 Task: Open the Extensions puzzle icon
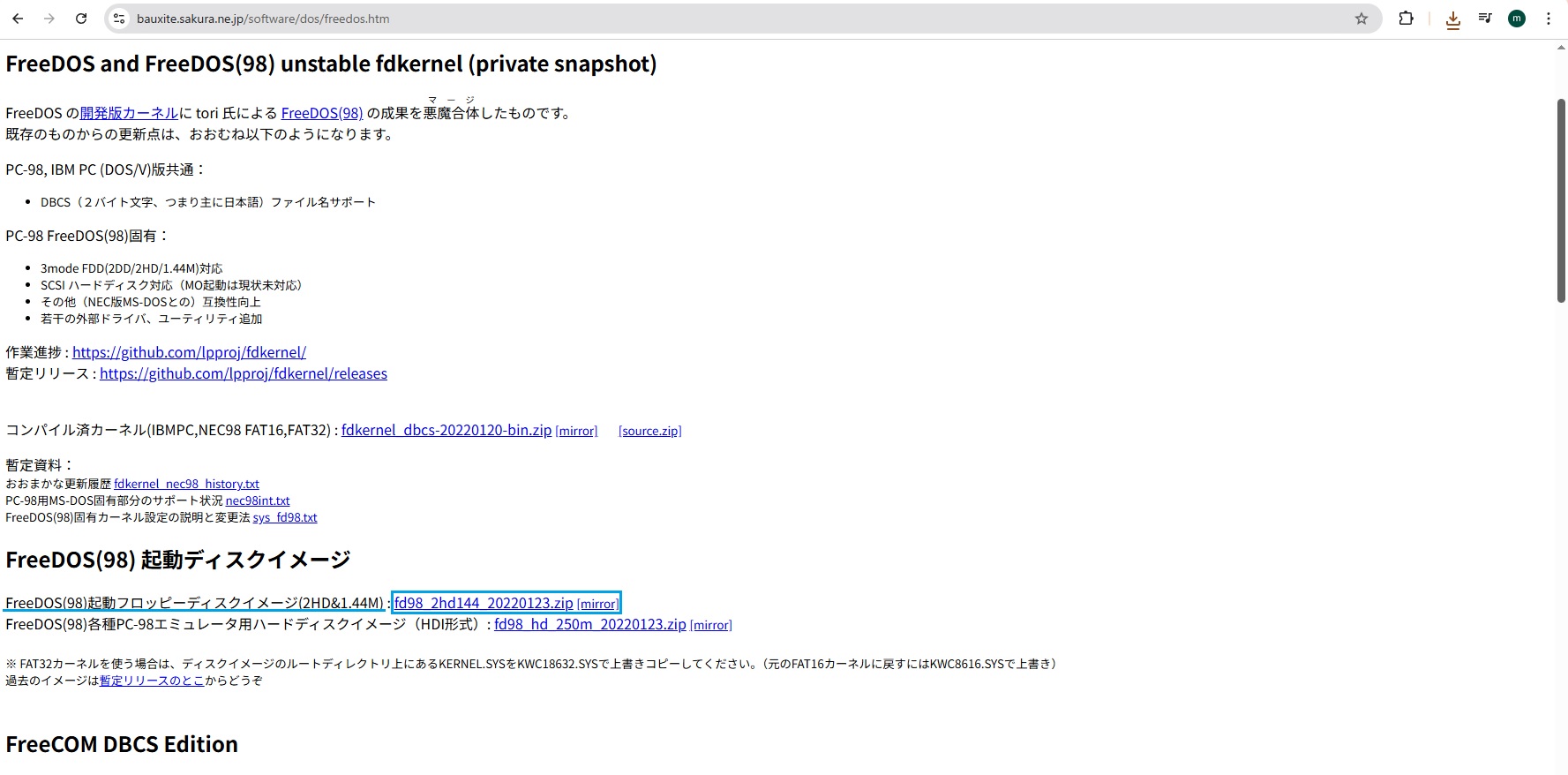pyautogui.click(x=1406, y=19)
